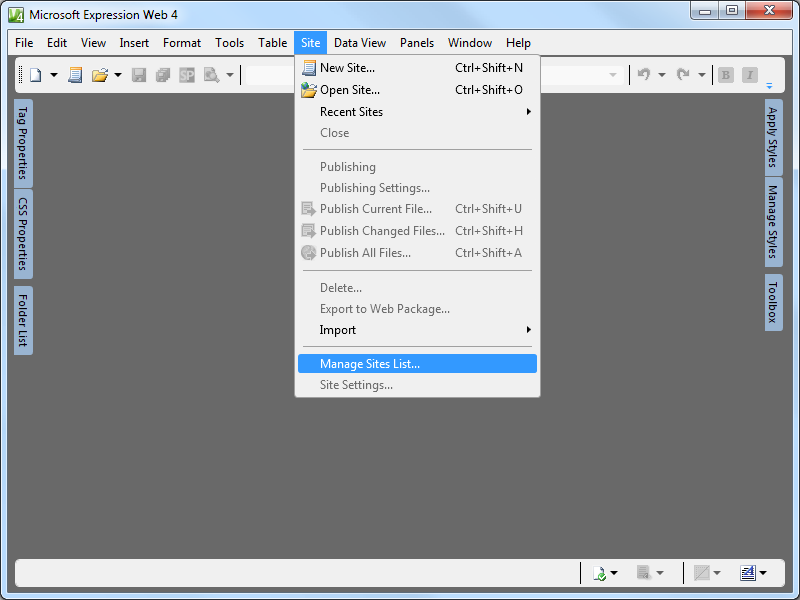Show the Apply Styles side panel
This screenshot has width=800, height=600.
[x=773, y=137]
